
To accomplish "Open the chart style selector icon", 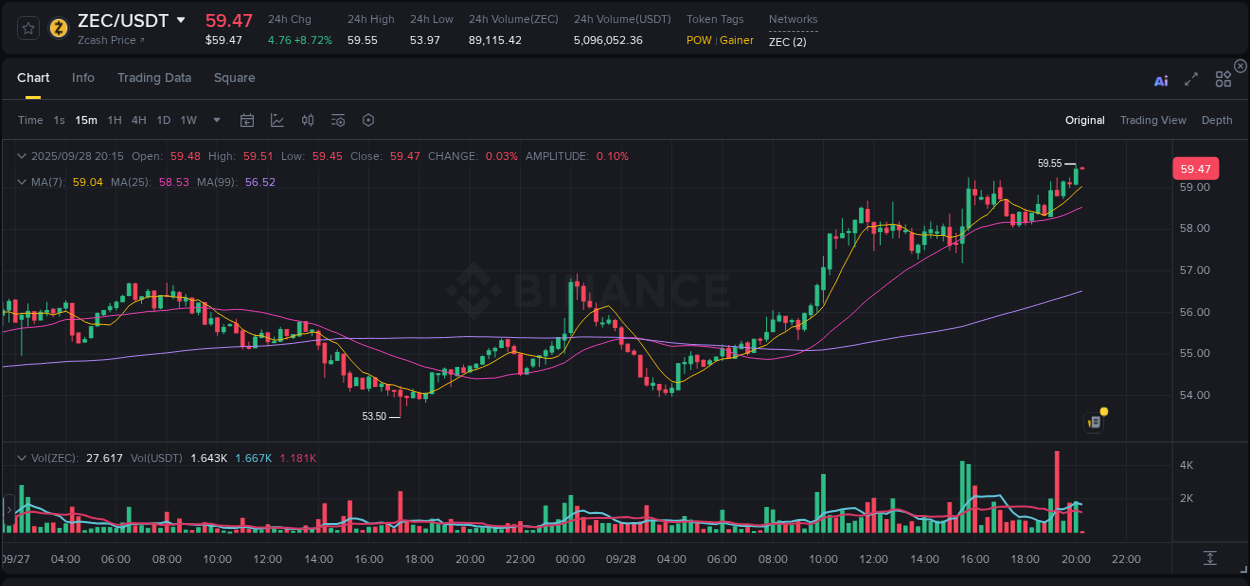I will point(277,120).
